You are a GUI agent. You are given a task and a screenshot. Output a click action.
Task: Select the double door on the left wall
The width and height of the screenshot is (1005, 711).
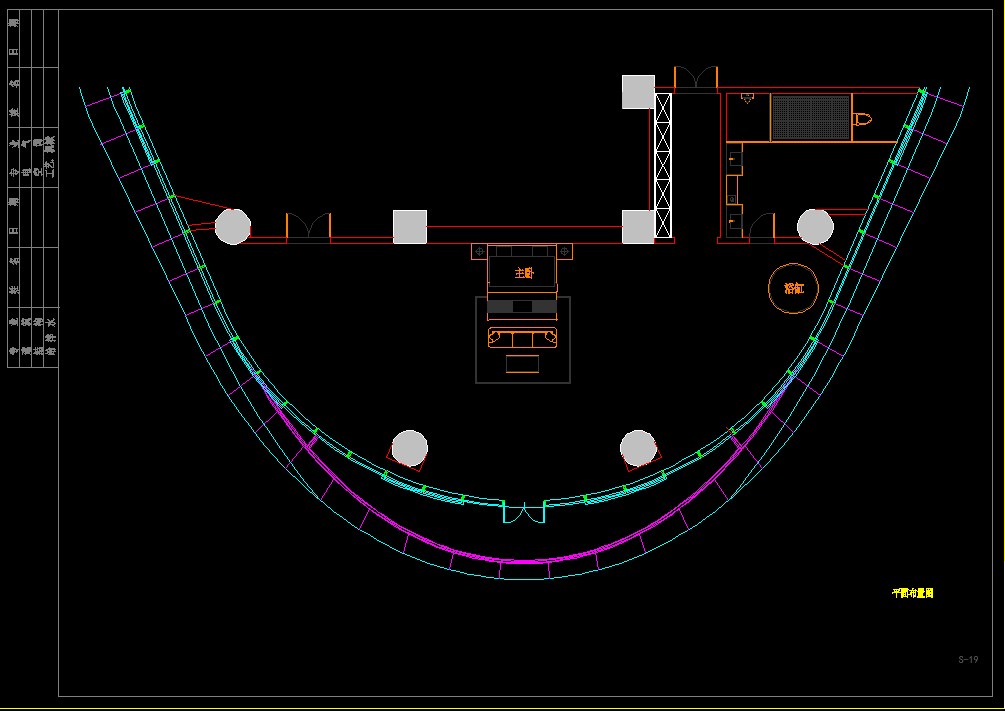pos(308,227)
